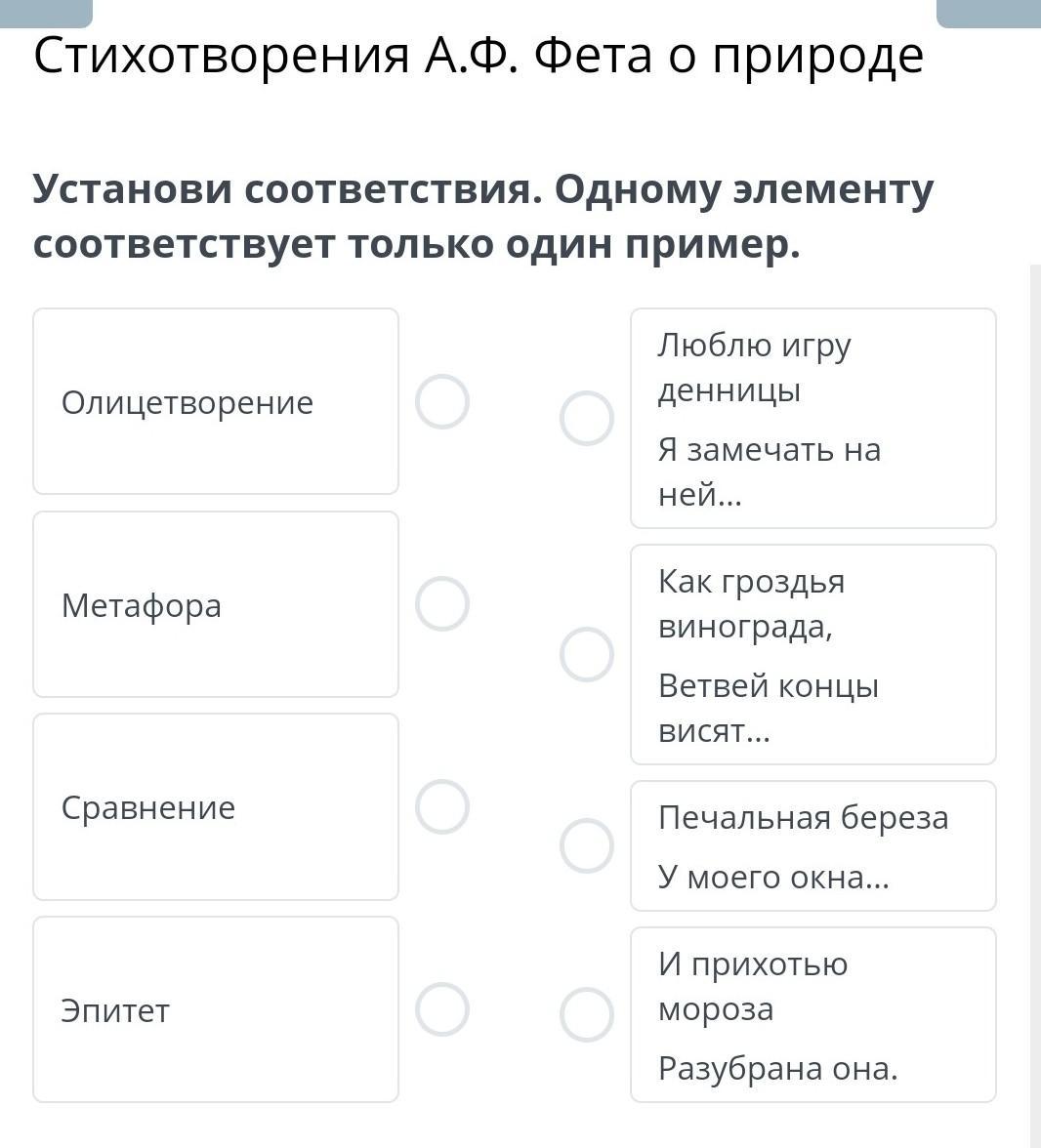Select the circle beside "Люблю игру денницы"
This screenshot has width=1041, height=1148.
(x=587, y=419)
